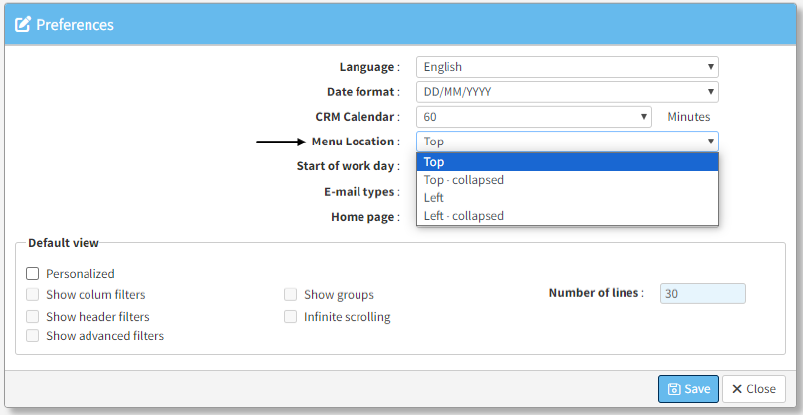Collapse the Menu Location dropdown
Viewport: 803px width, 415px height.
(x=566, y=142)
